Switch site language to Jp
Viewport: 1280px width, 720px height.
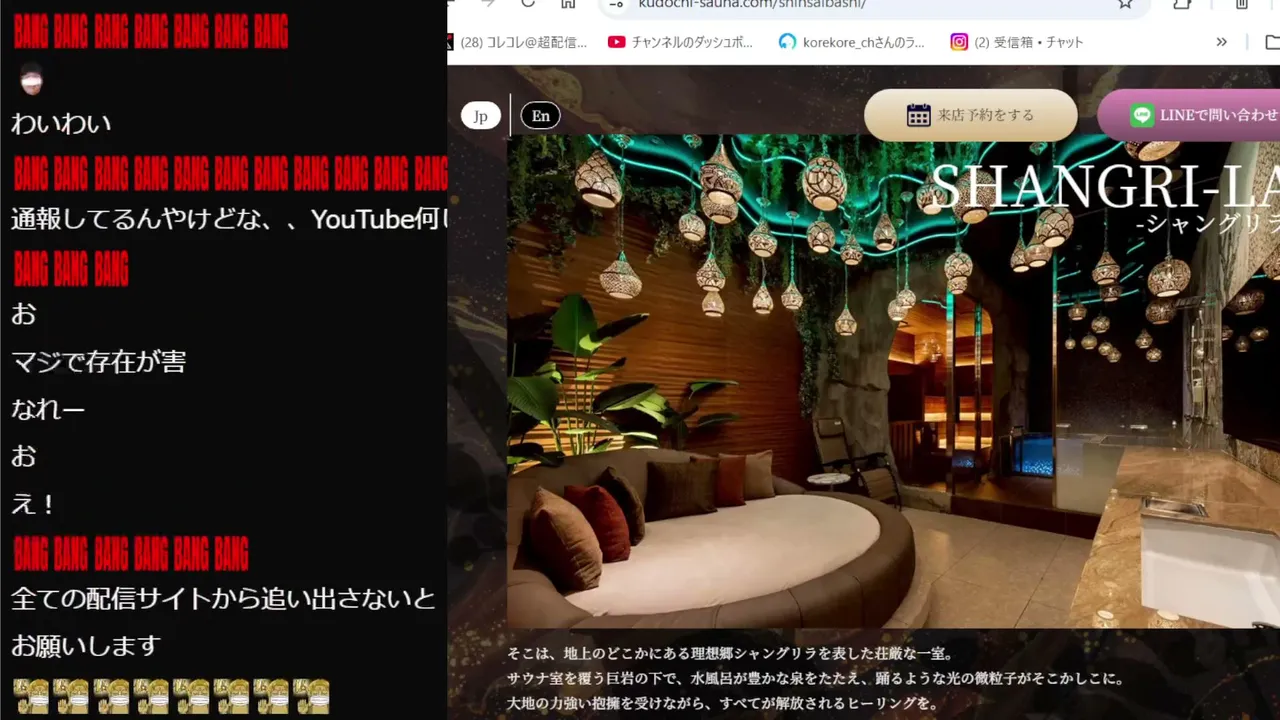[x=480, y=116]
